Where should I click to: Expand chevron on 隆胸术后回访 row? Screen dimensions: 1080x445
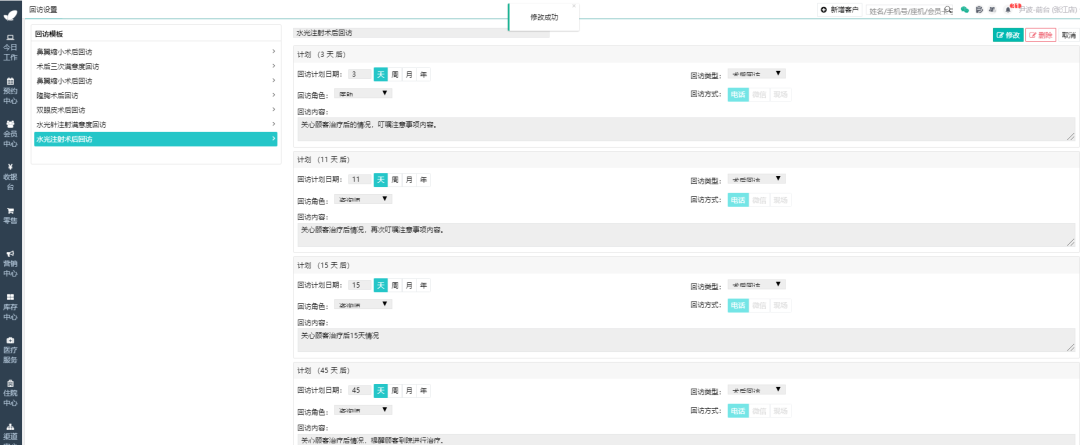pos(273,95)
